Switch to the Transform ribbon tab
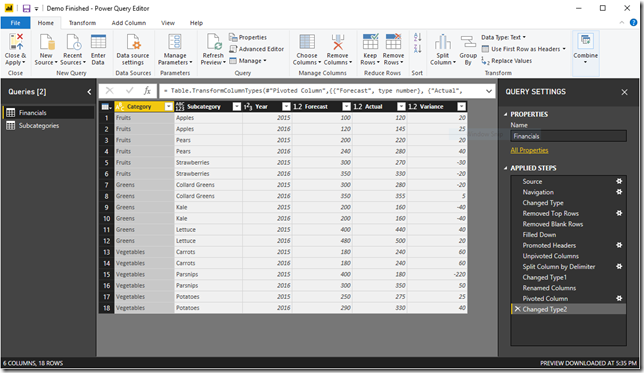The height and width of the screenshot is (373, 644). (82, 23)
